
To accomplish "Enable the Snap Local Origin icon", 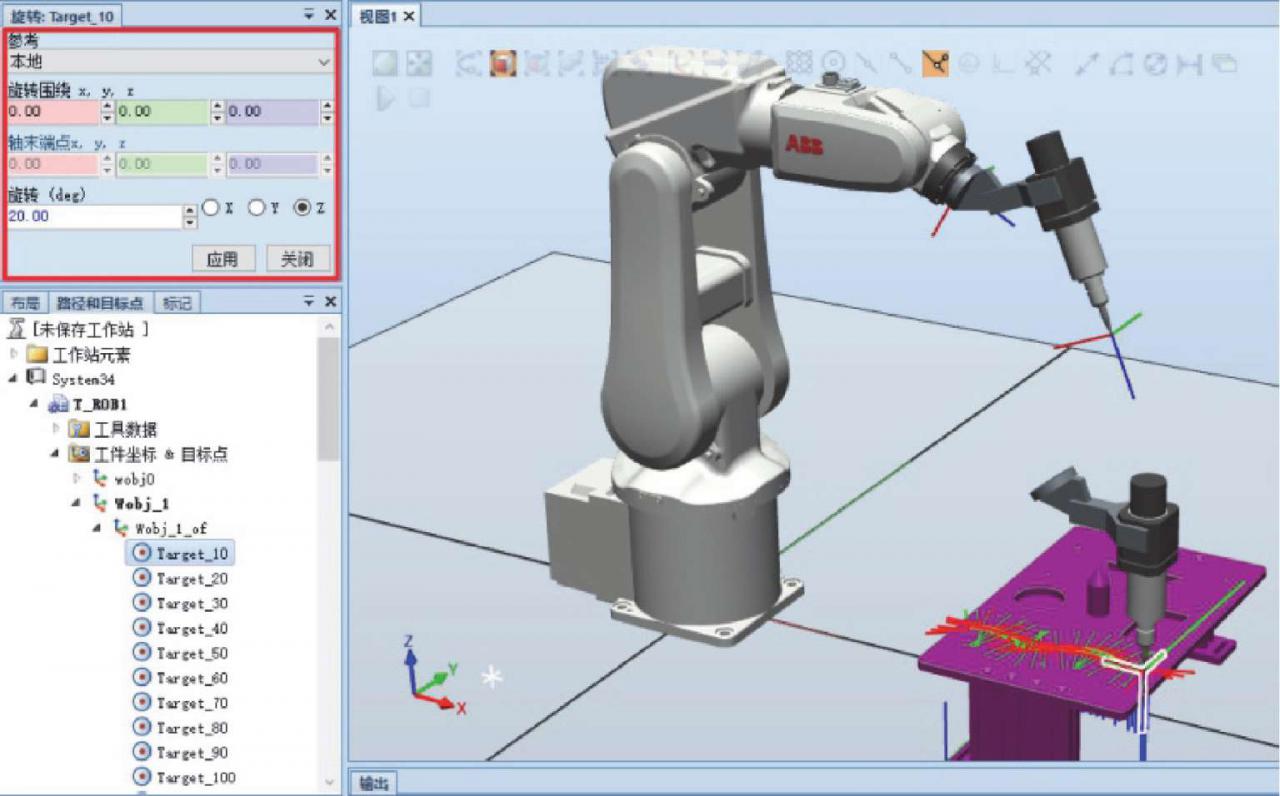I will pos(1002,64).
